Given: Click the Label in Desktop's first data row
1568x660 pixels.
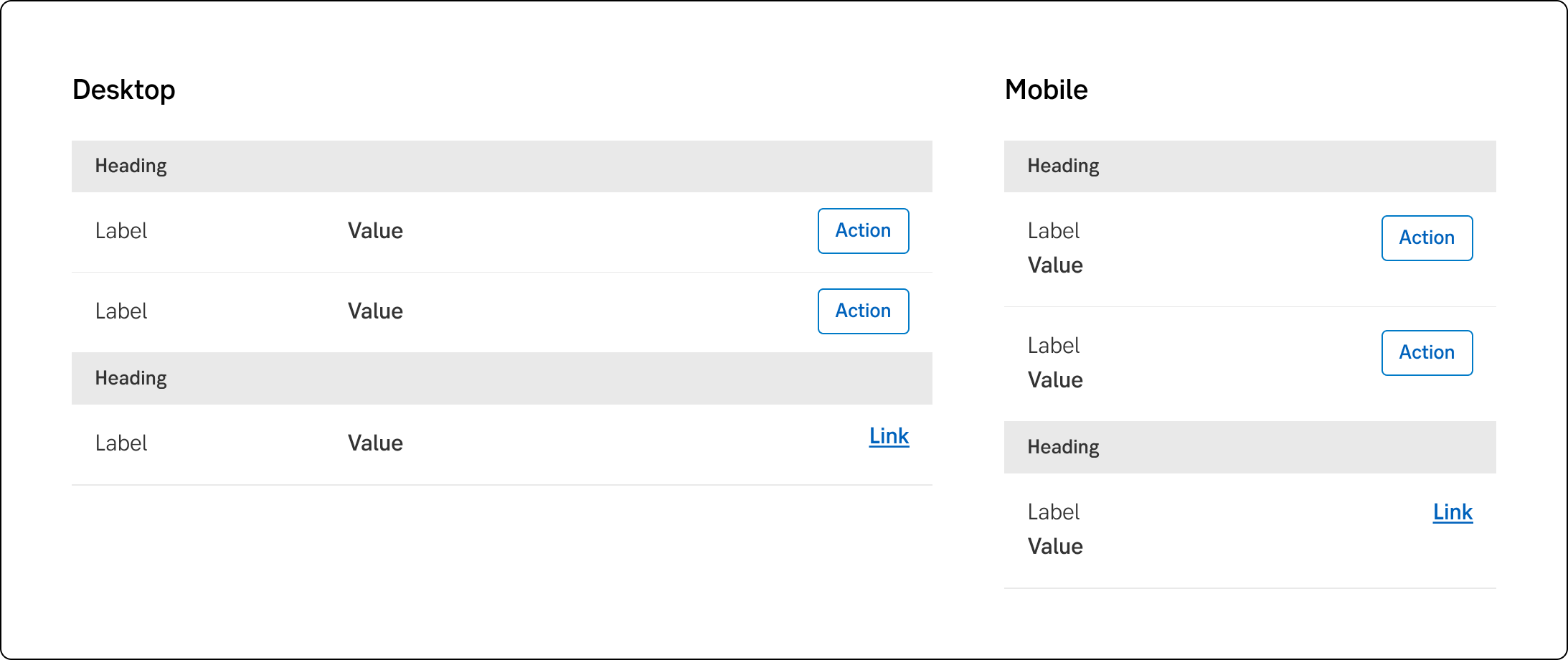Looking at the screenshot, I should click(x=121, y=231).
